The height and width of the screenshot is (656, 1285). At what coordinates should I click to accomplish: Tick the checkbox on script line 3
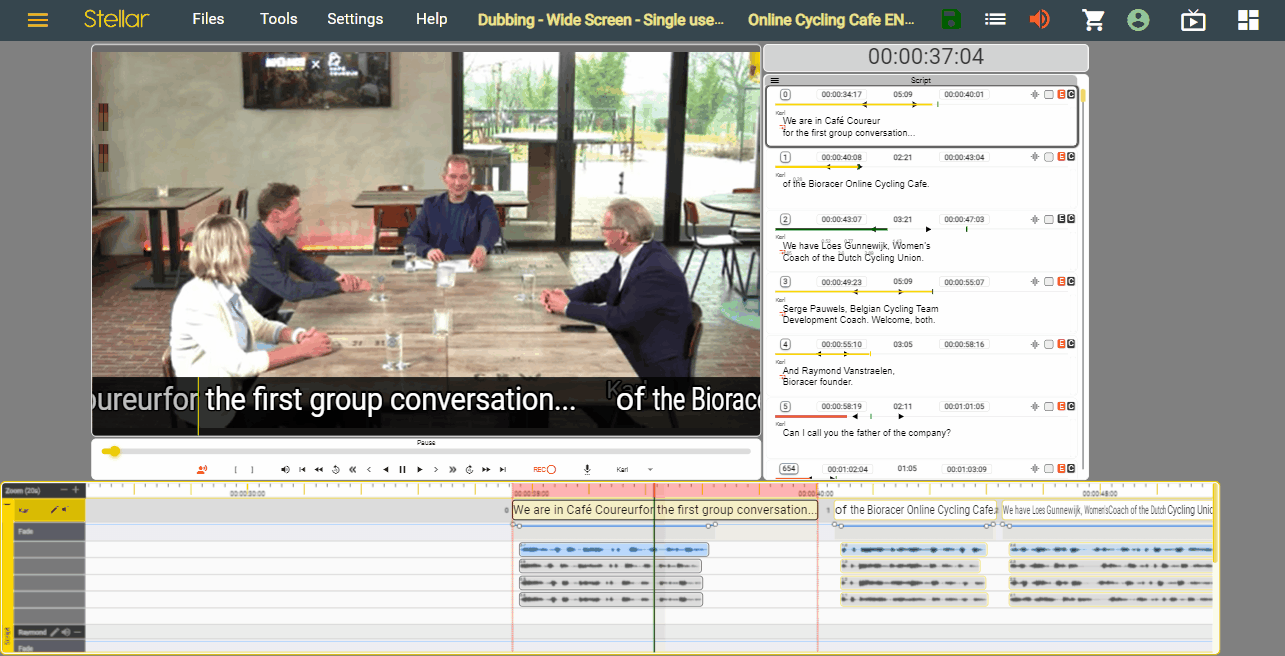(x=1048, y=282)
